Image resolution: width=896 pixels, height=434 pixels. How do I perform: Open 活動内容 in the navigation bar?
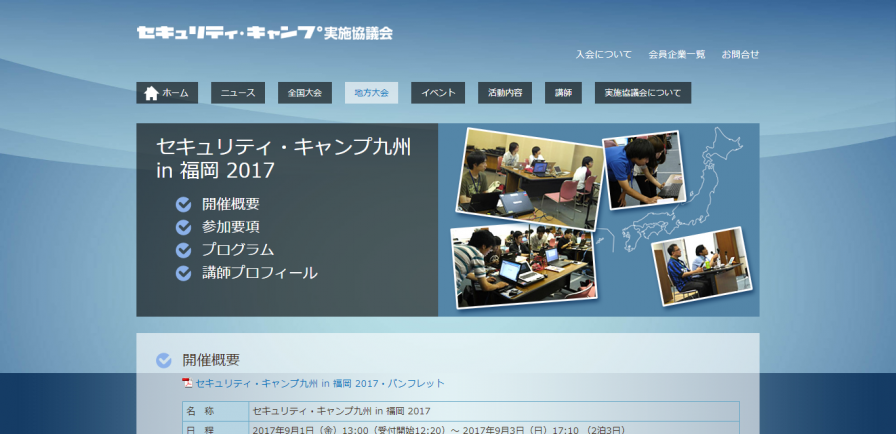[505, 93]
